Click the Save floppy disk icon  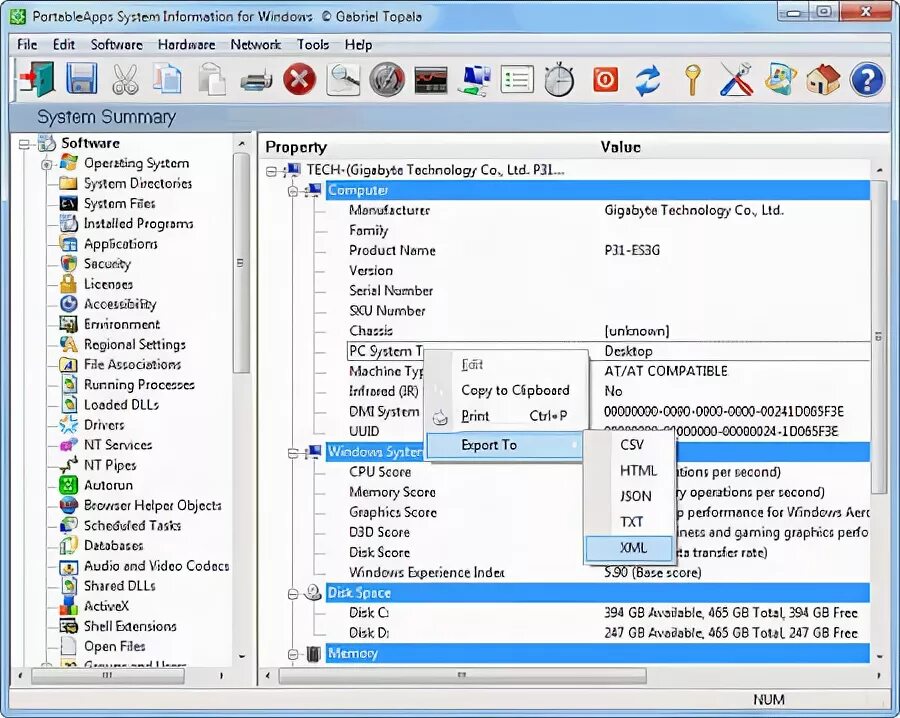pyautogui.click(x=82, y=79)
